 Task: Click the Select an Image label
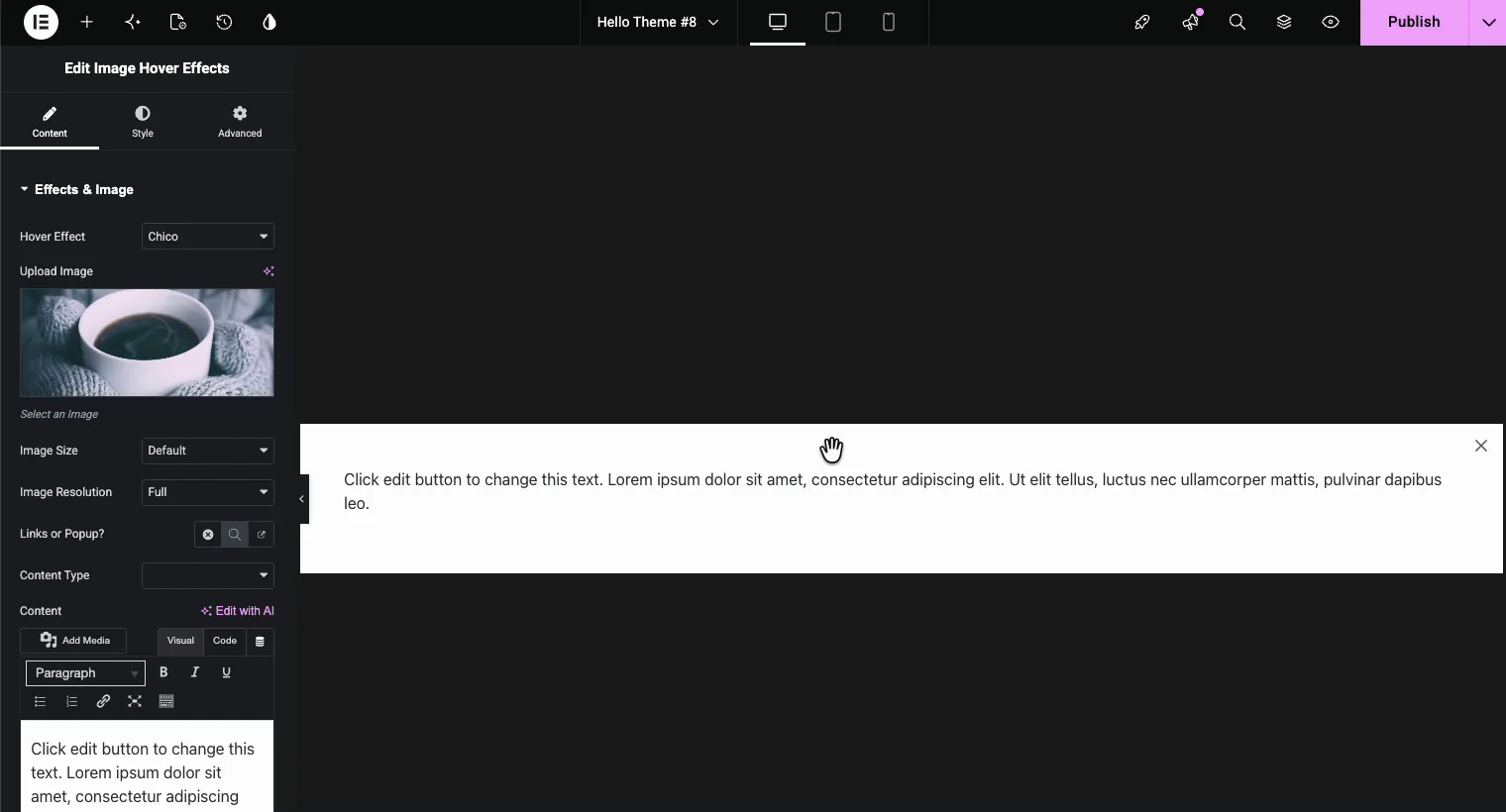click(x=58, y=414)
